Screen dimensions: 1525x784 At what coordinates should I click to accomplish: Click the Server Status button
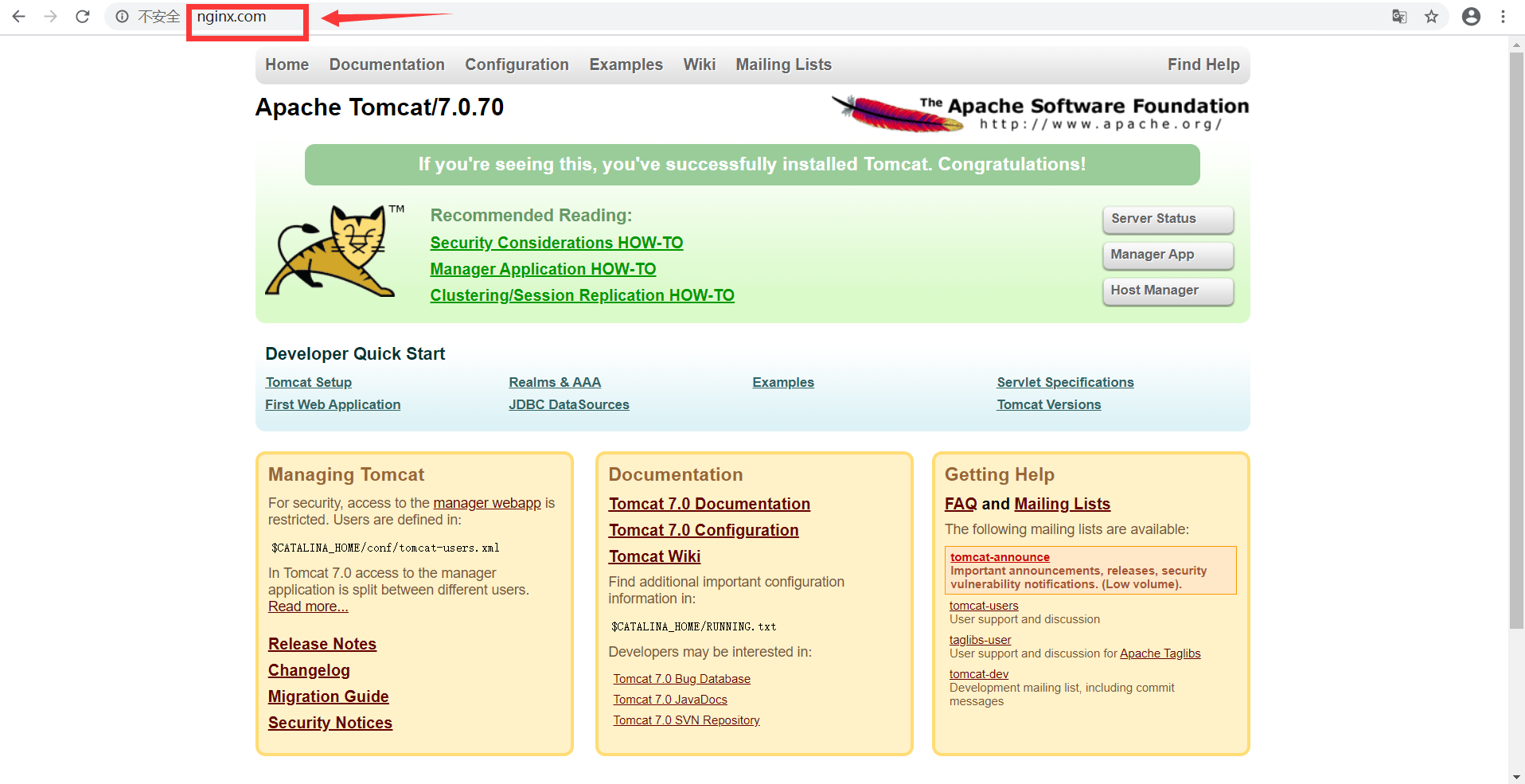coord(1168,219)
